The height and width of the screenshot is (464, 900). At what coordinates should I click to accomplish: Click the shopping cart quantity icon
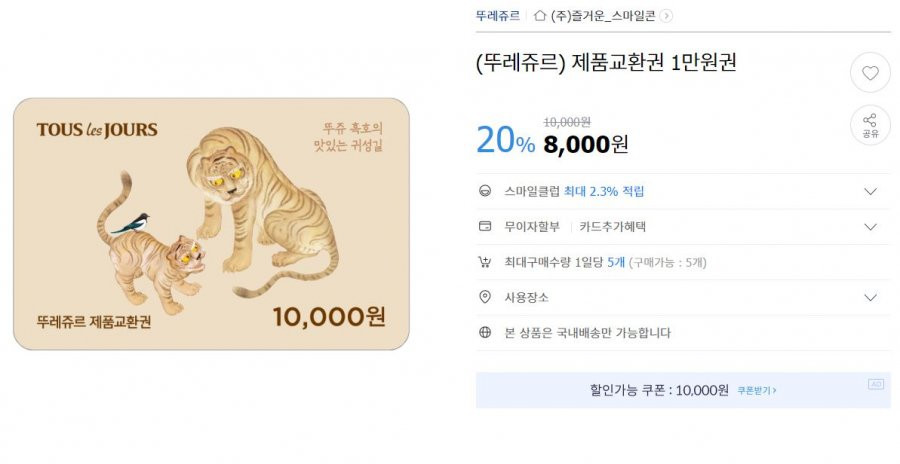coord(485,262)
